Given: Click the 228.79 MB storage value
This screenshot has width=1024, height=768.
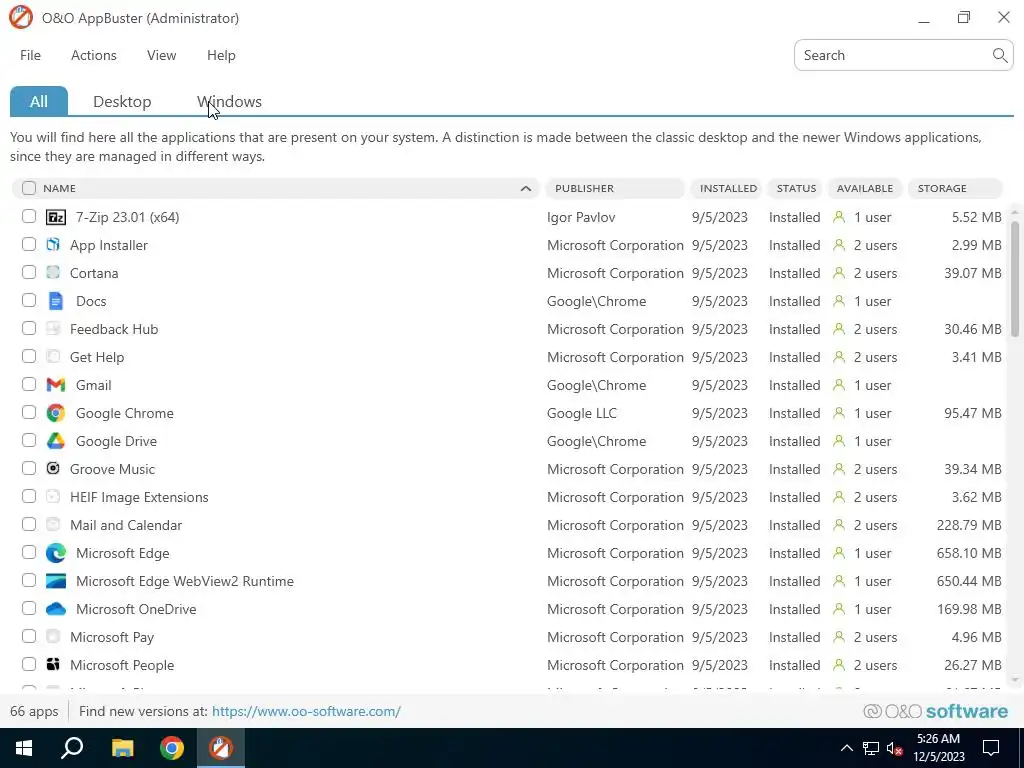Looking at the screenshot, I should (969, 525).
